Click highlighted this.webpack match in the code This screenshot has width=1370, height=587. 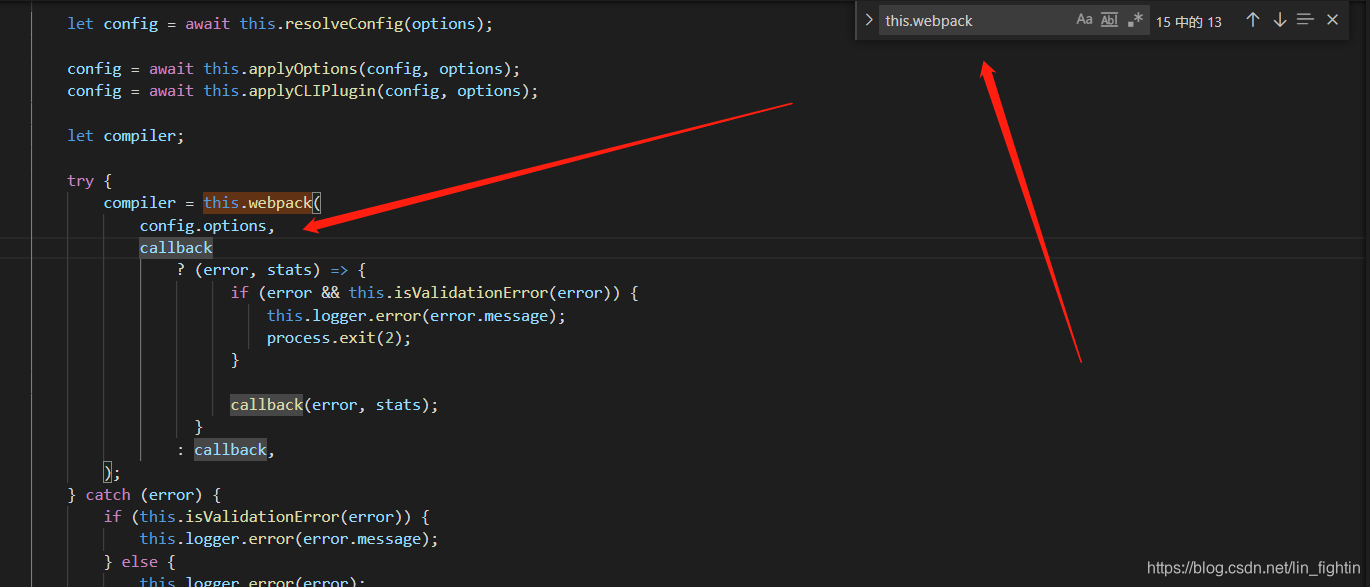coord(258,203)
